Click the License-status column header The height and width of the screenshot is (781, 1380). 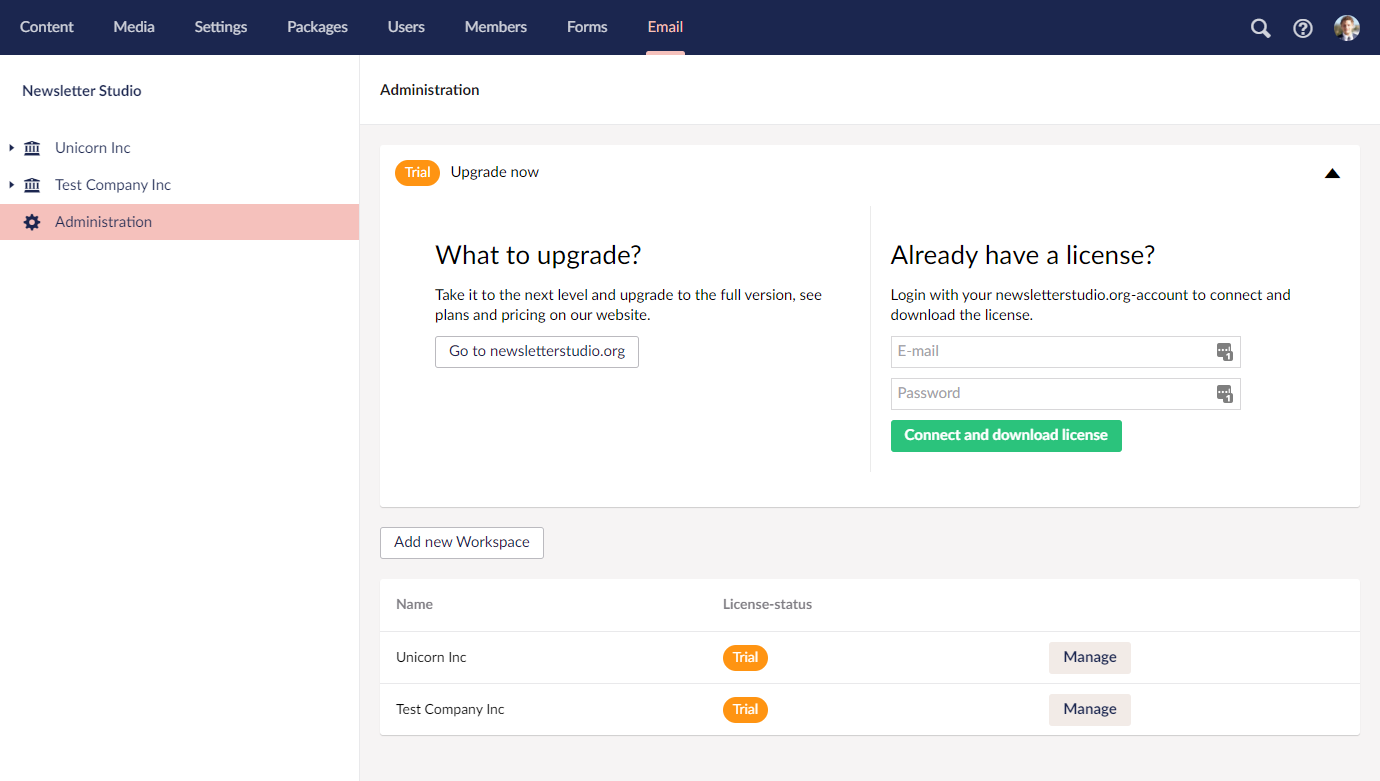(768, 605)
